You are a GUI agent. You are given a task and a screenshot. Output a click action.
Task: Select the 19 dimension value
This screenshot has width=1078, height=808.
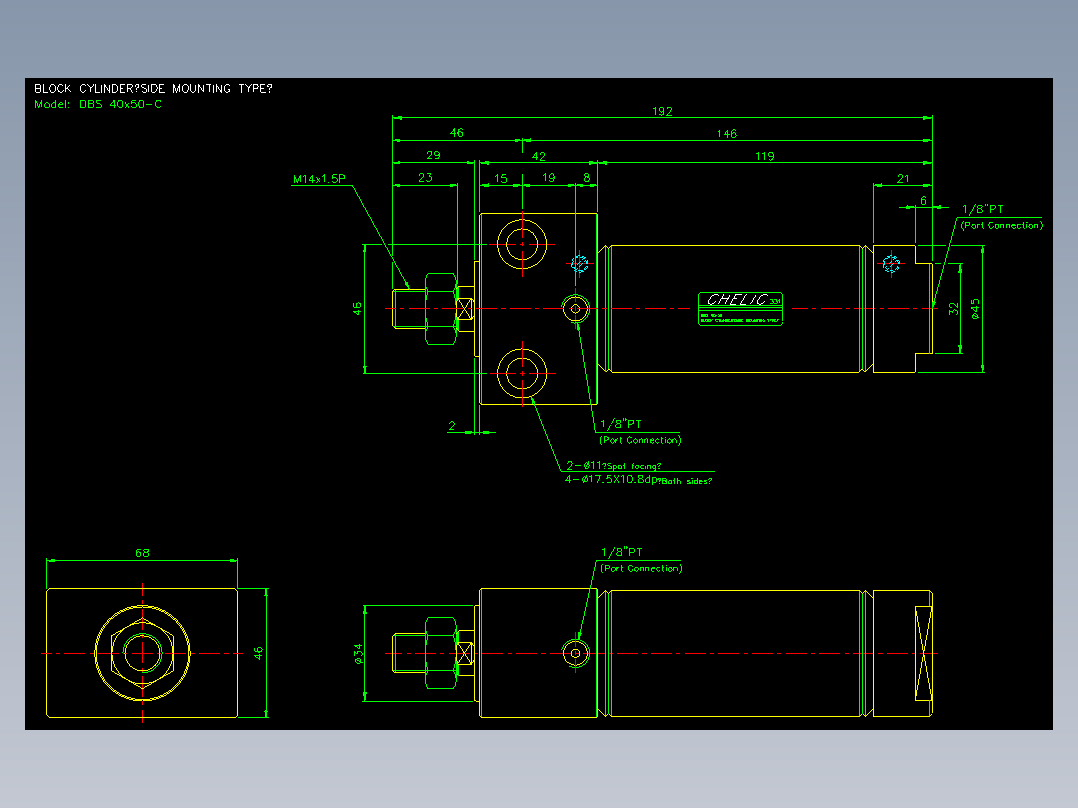(x=548, y=177)
